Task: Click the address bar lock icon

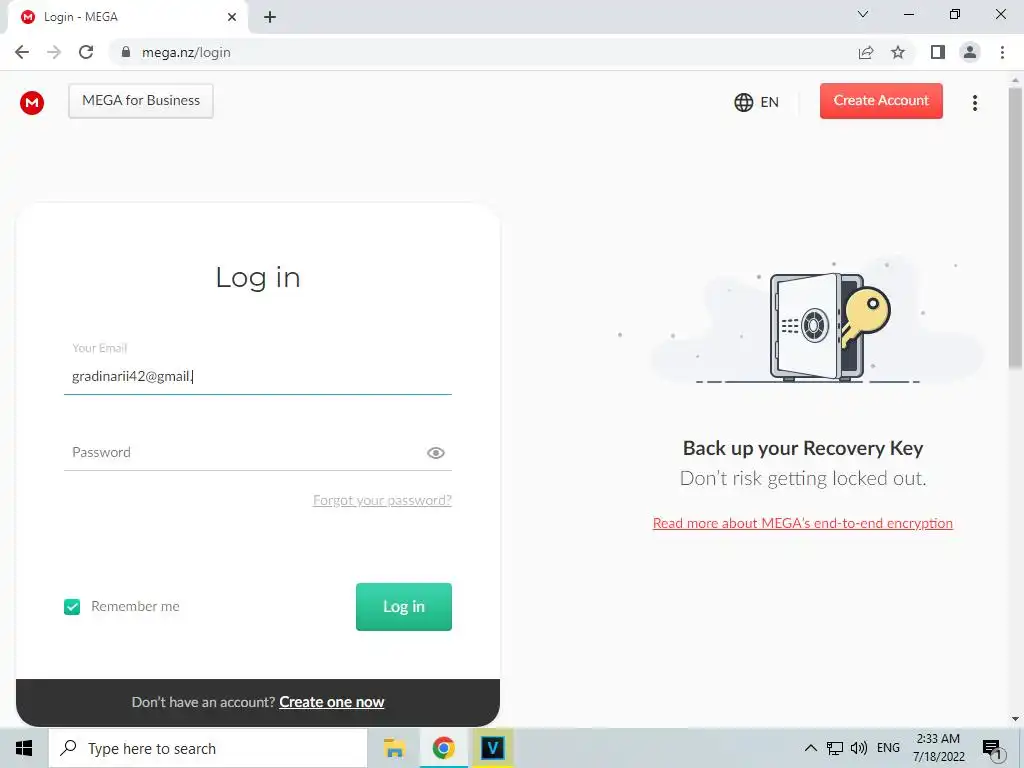Action: 125,52
